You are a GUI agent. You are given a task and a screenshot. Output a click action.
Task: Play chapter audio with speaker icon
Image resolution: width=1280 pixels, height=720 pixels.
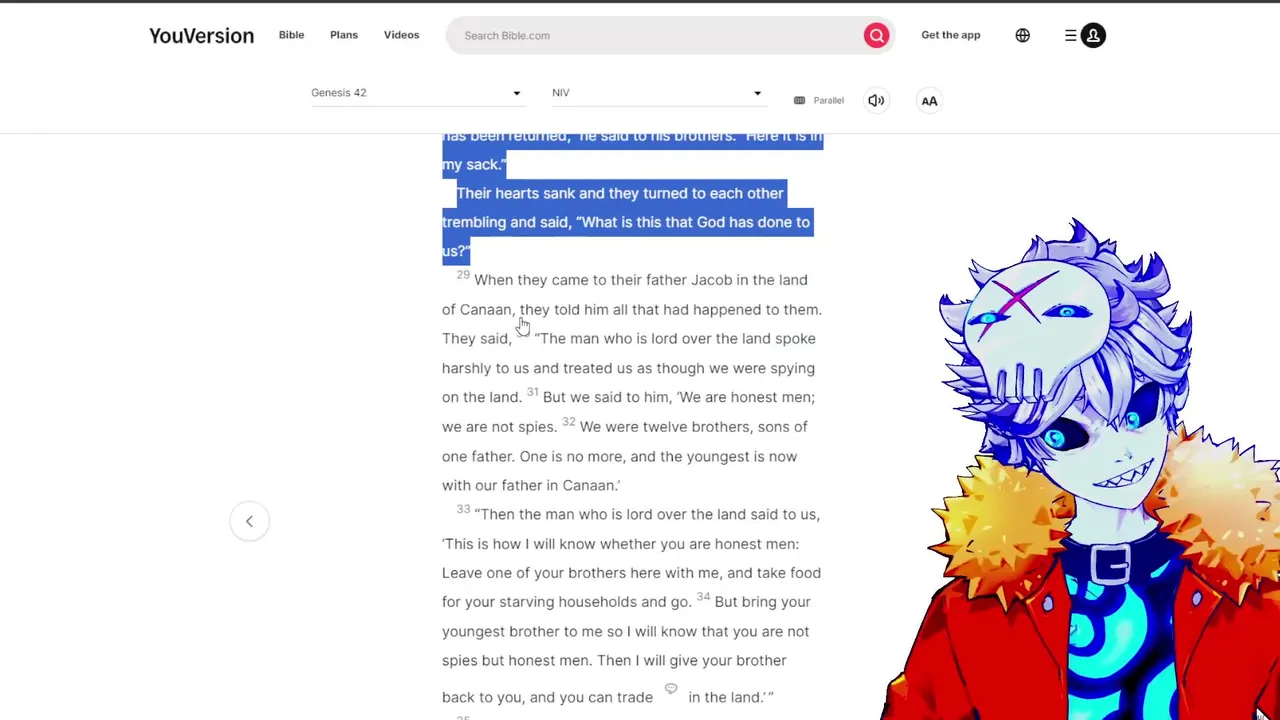coord(876,100)
